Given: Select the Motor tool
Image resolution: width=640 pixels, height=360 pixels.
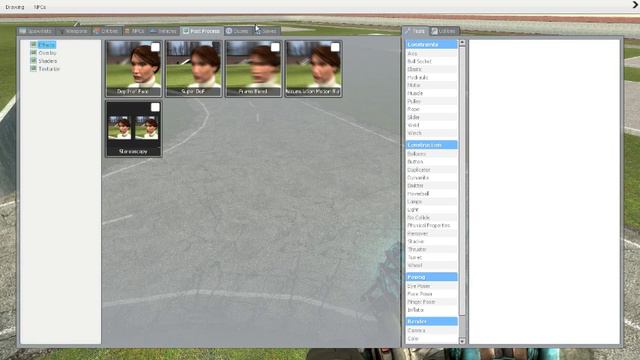Looking at the screenshot, I should click(431, 85).
